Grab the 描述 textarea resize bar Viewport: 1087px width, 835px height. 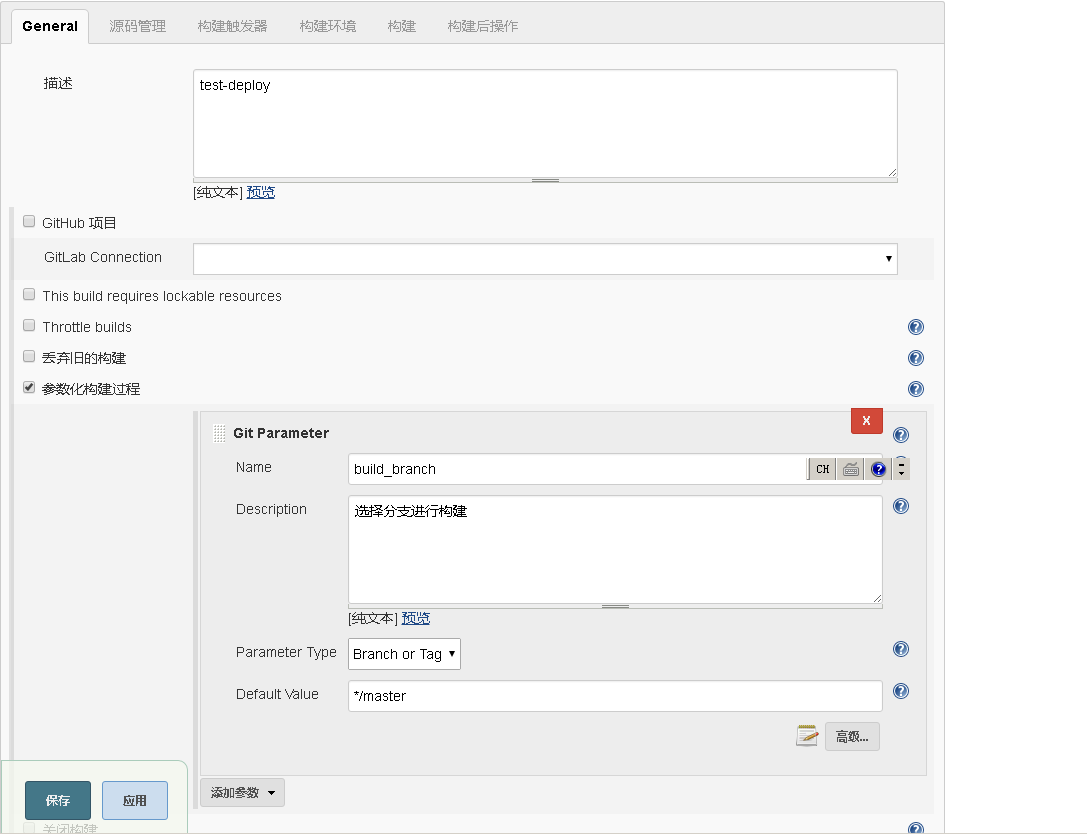(545, 180)
